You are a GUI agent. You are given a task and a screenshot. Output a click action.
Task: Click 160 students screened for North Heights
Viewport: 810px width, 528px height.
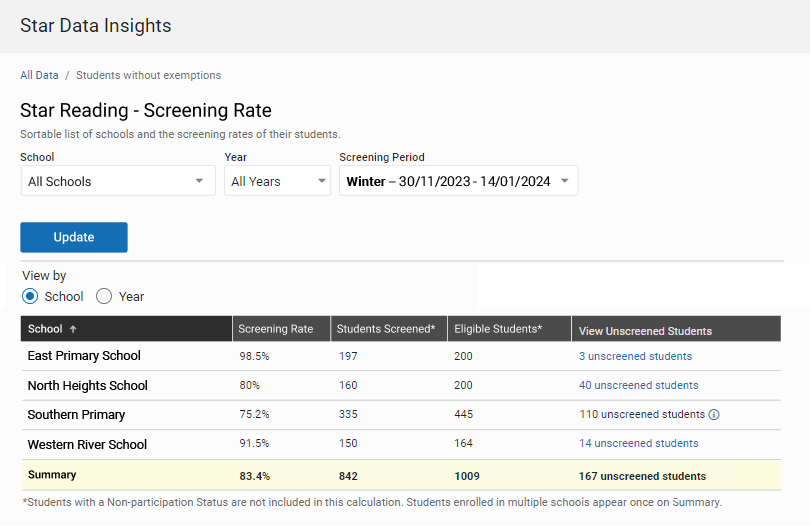tap(348, 385)
